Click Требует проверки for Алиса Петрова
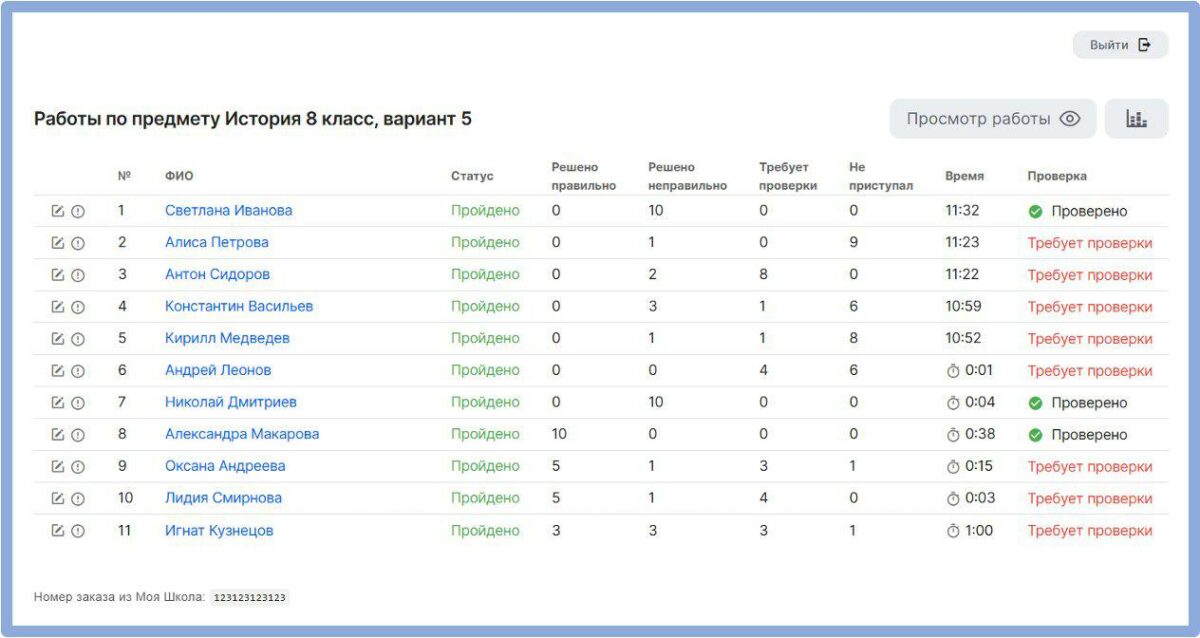1200x638 pixels. [1090, 243]
